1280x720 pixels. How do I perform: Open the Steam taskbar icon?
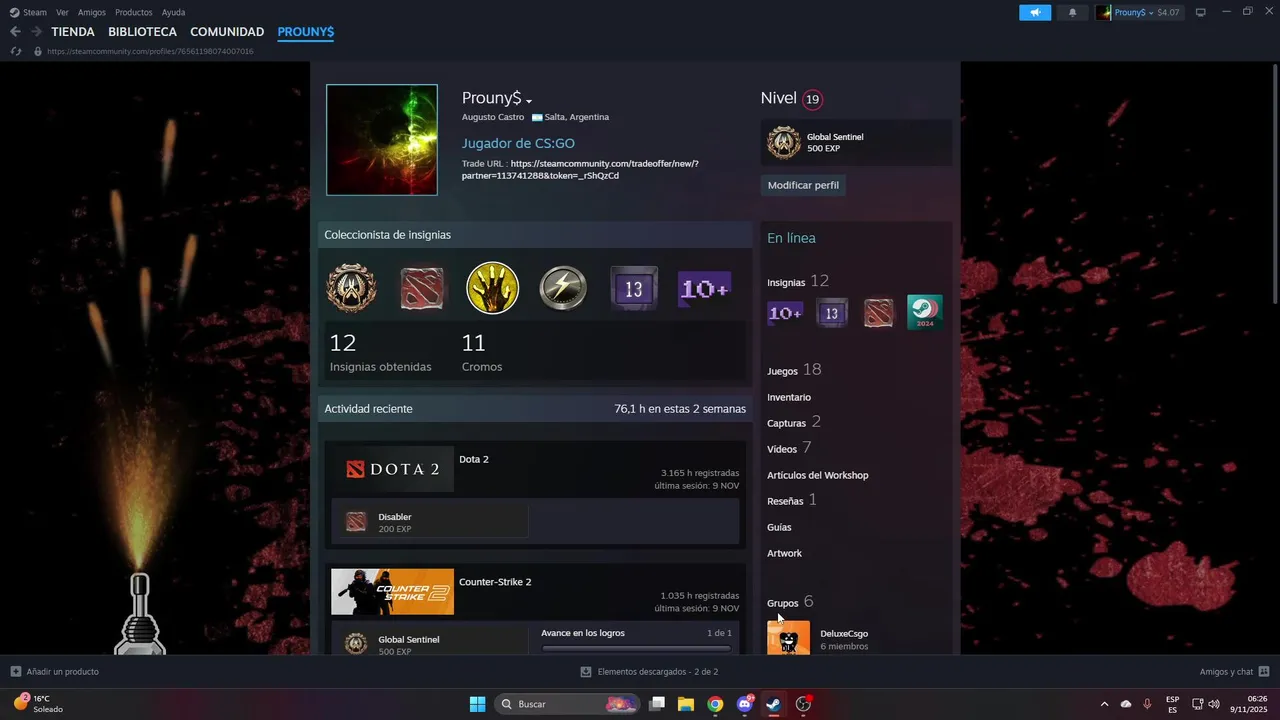click(774, 704)
